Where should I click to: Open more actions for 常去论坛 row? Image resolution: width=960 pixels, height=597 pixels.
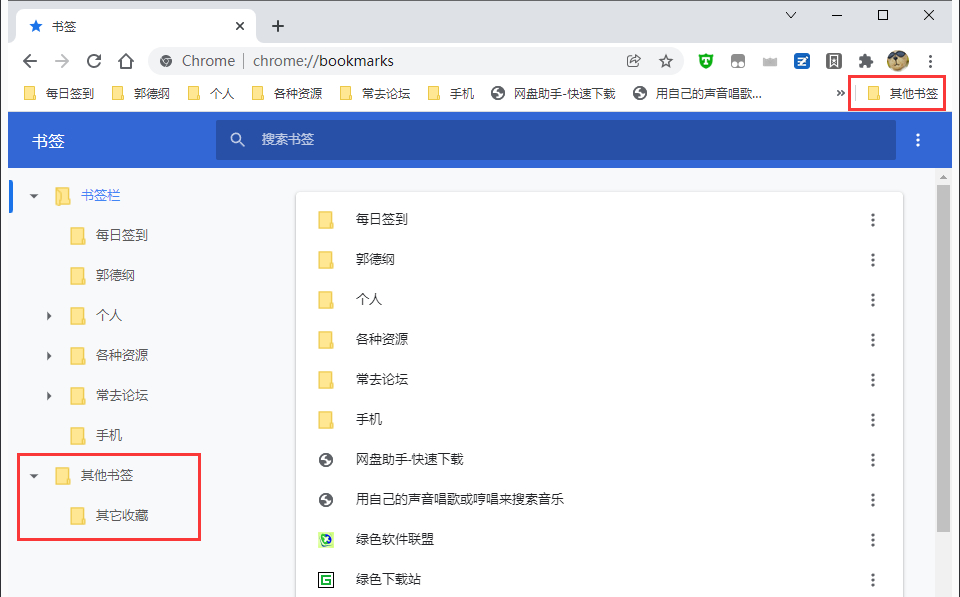[x=872, y=380]
